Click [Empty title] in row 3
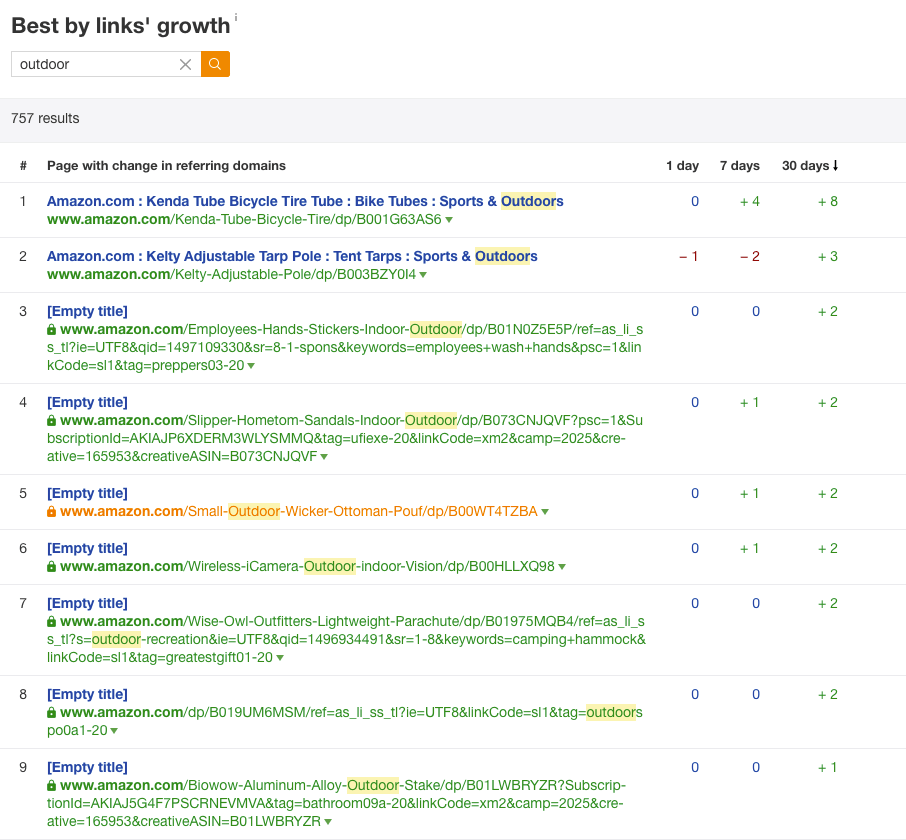 point(87,311)
